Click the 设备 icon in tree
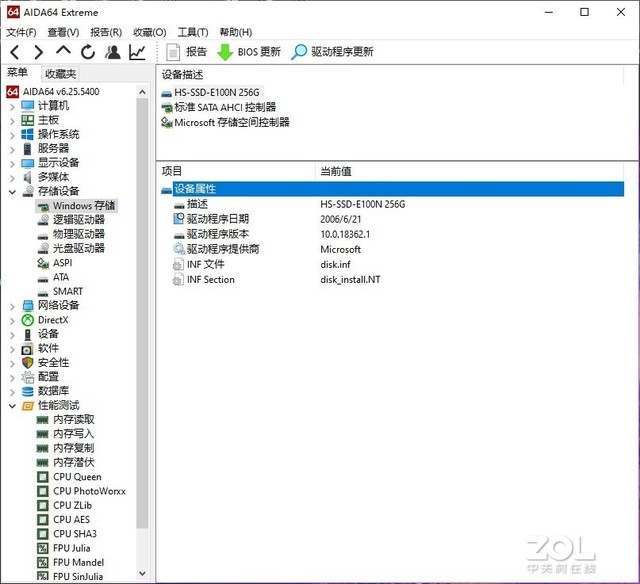 coord(27,335)
